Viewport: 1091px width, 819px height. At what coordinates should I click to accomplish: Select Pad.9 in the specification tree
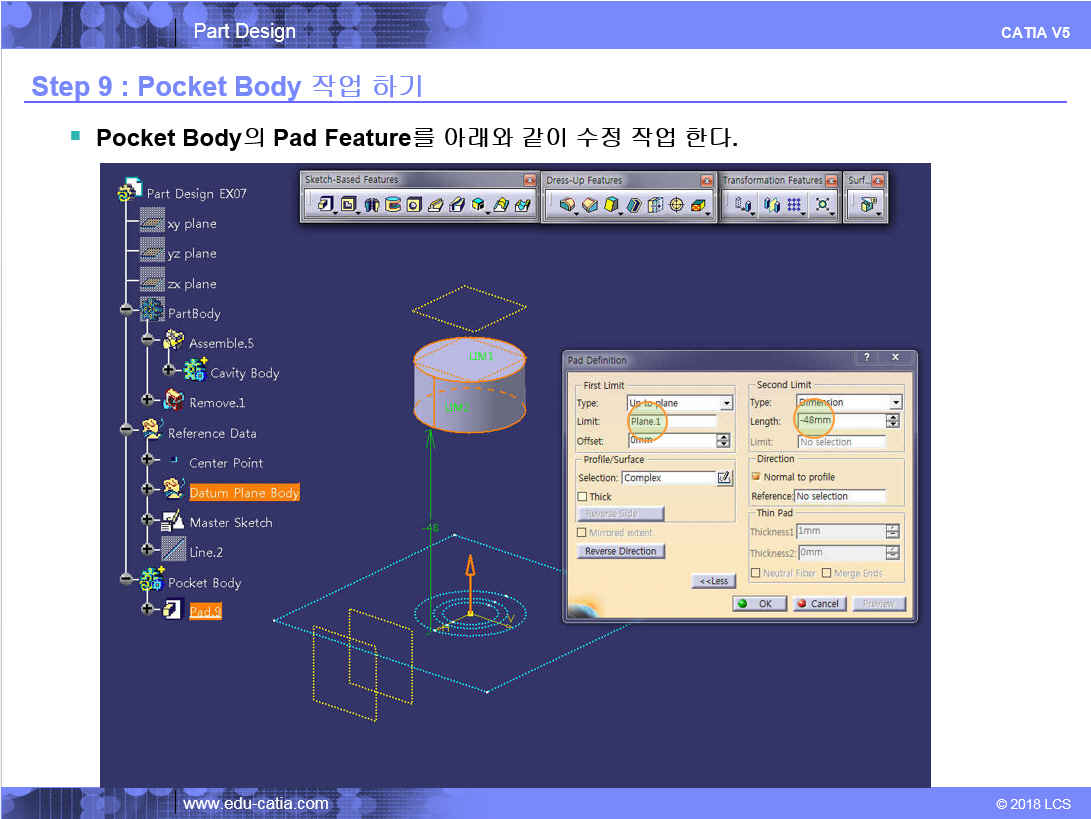pyautogui.click(x=205, y=611)
